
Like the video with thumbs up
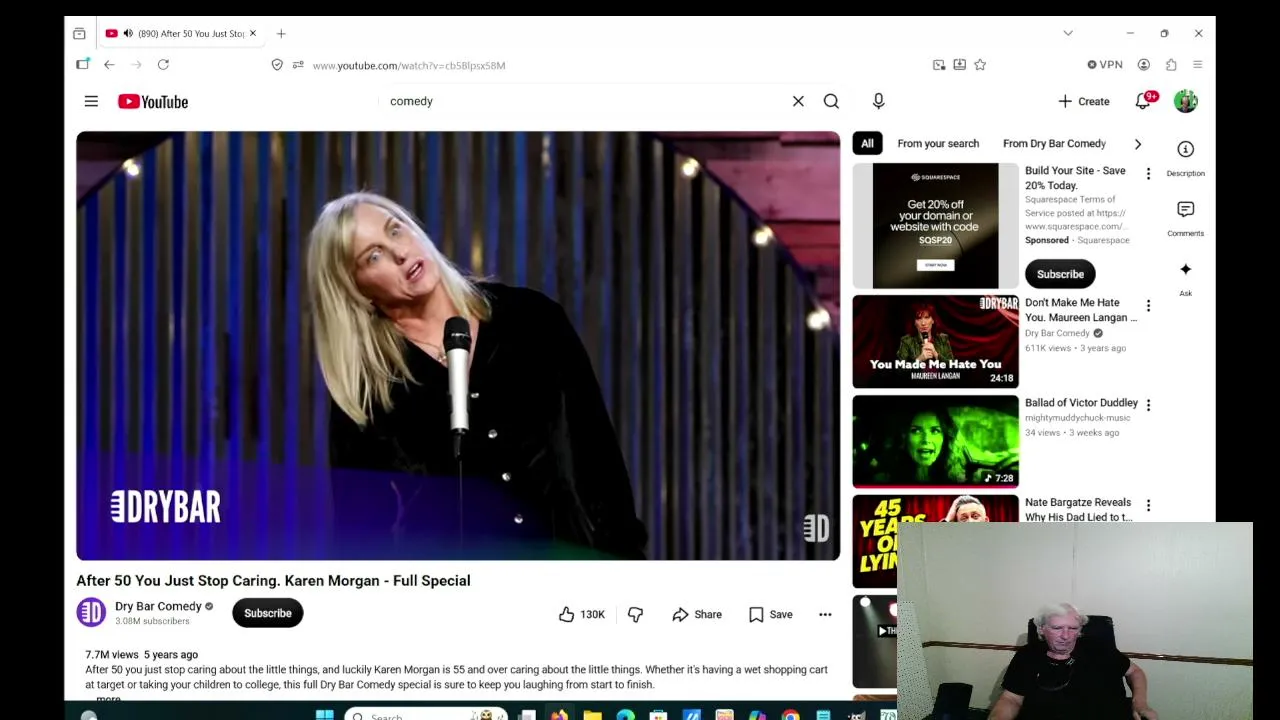[581, 614]
